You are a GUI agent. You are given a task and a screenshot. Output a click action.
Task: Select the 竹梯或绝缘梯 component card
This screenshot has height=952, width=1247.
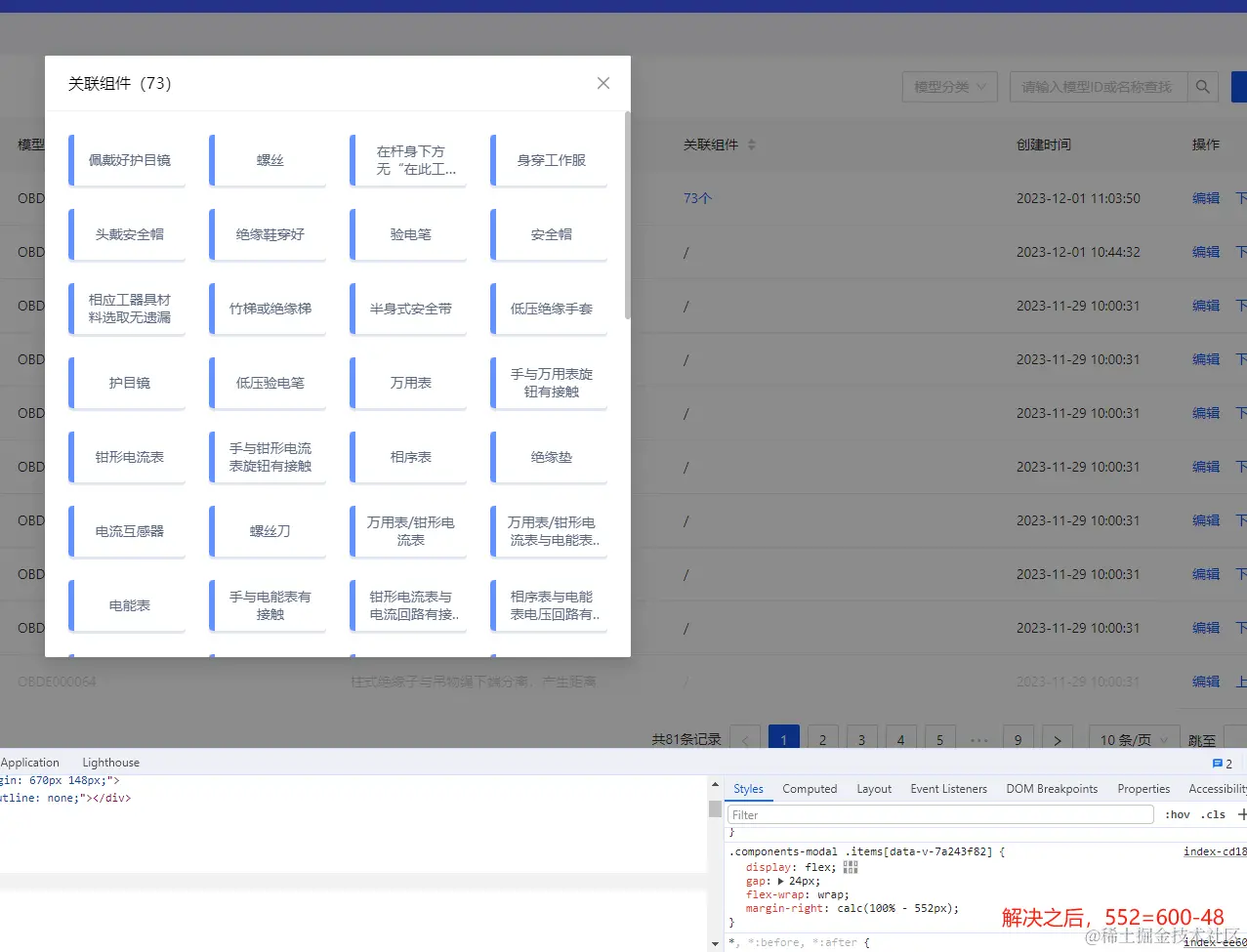click(268, 309)
